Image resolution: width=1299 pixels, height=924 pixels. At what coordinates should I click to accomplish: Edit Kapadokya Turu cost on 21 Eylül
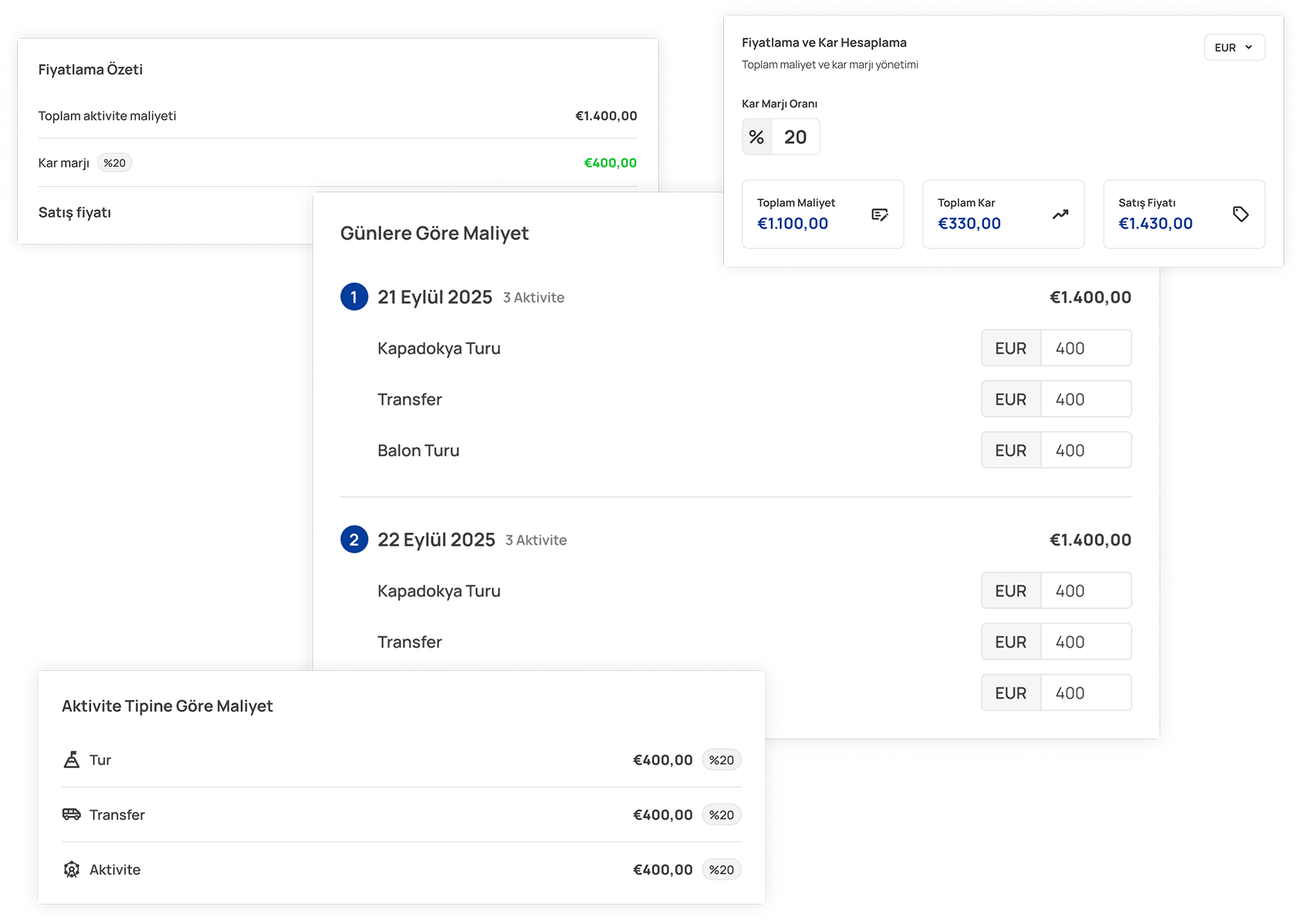tap(1085, 348)
